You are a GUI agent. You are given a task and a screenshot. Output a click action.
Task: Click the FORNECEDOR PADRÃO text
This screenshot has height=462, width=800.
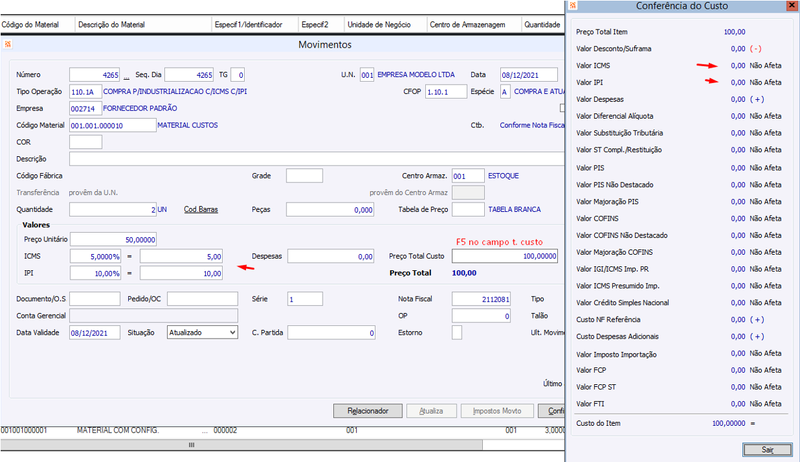coord(140,109)
